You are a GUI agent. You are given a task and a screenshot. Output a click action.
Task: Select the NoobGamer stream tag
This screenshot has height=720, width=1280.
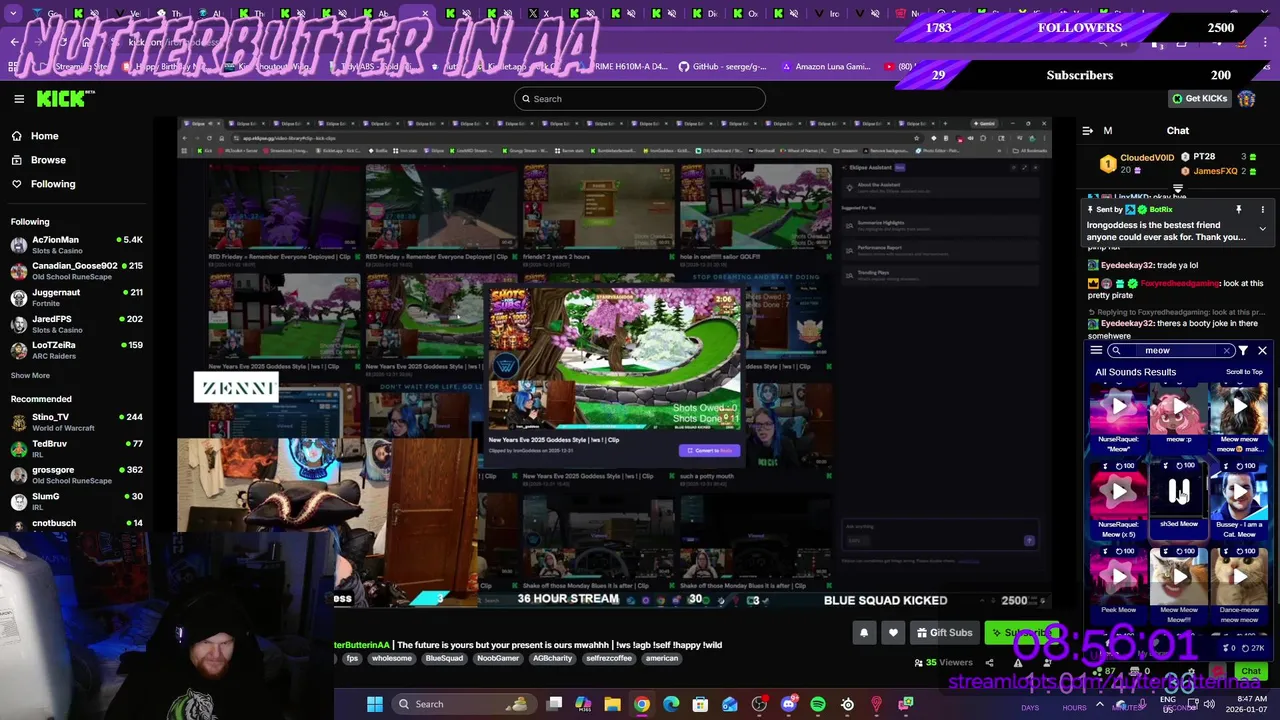[x=497, y=659]
